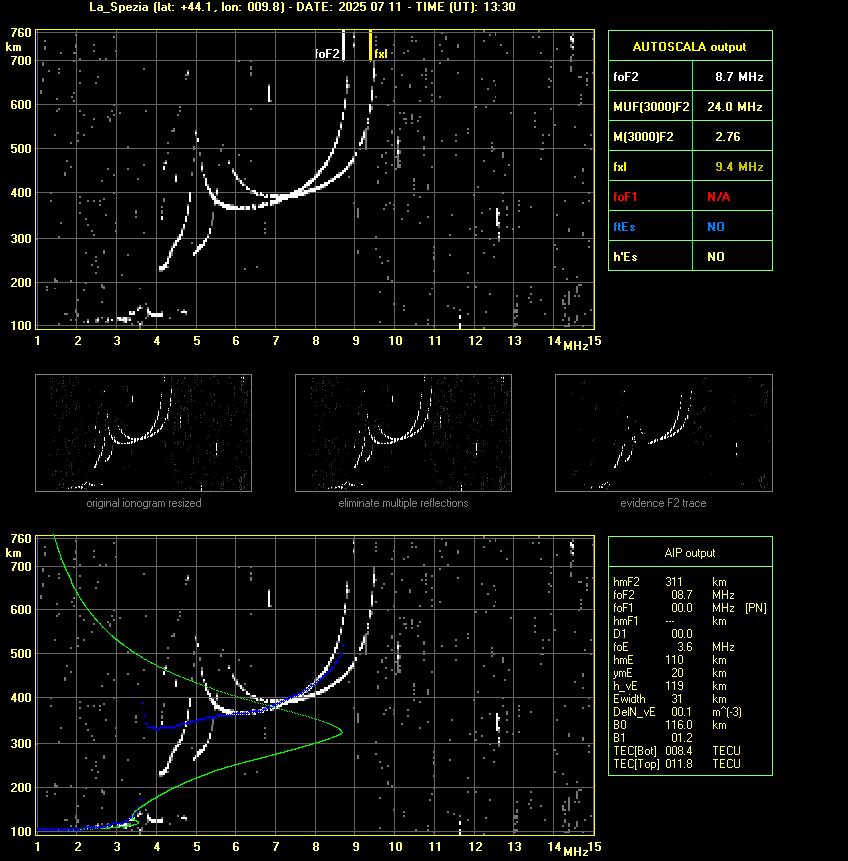Click the 'evidence F2 trace' thumbnail
Image resolution: width=848 pixels, height=861 pixels.
pos(663,433)
